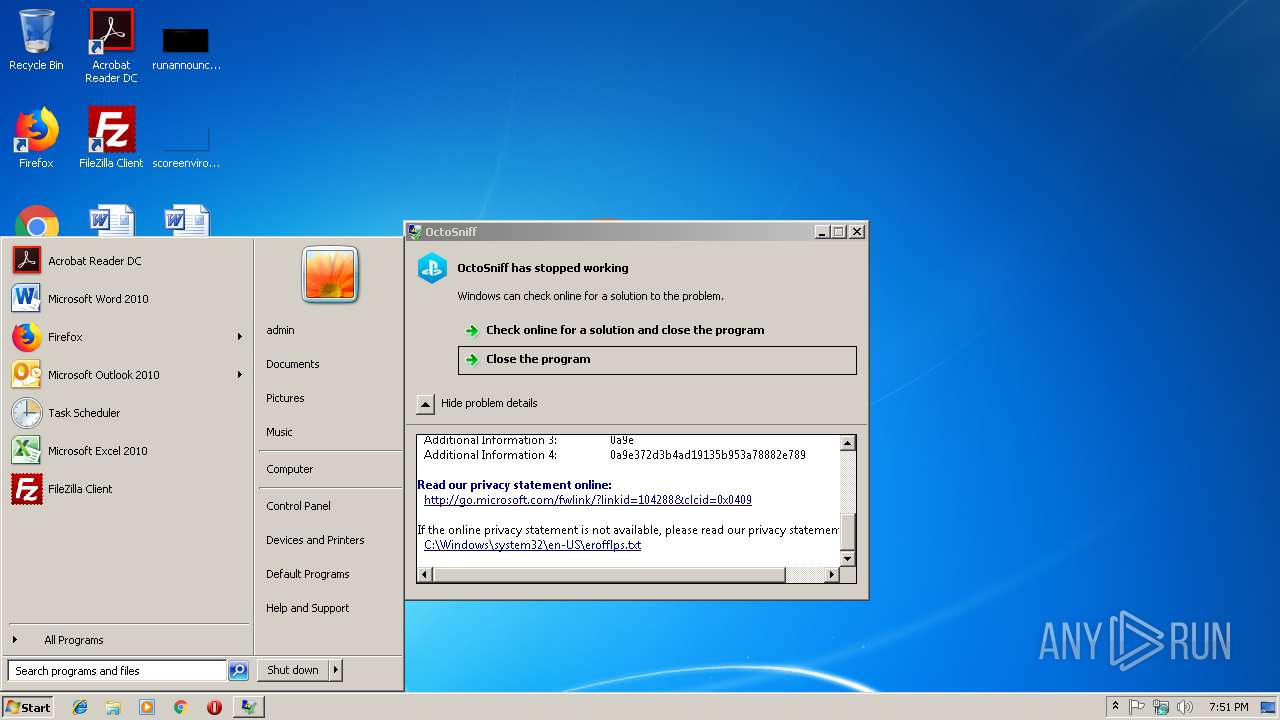Image resolution: width=1280 pixels, height=720 pixels.
Task: Launch Acrobat Reader DC from Start menu
Action: [127, 261]
